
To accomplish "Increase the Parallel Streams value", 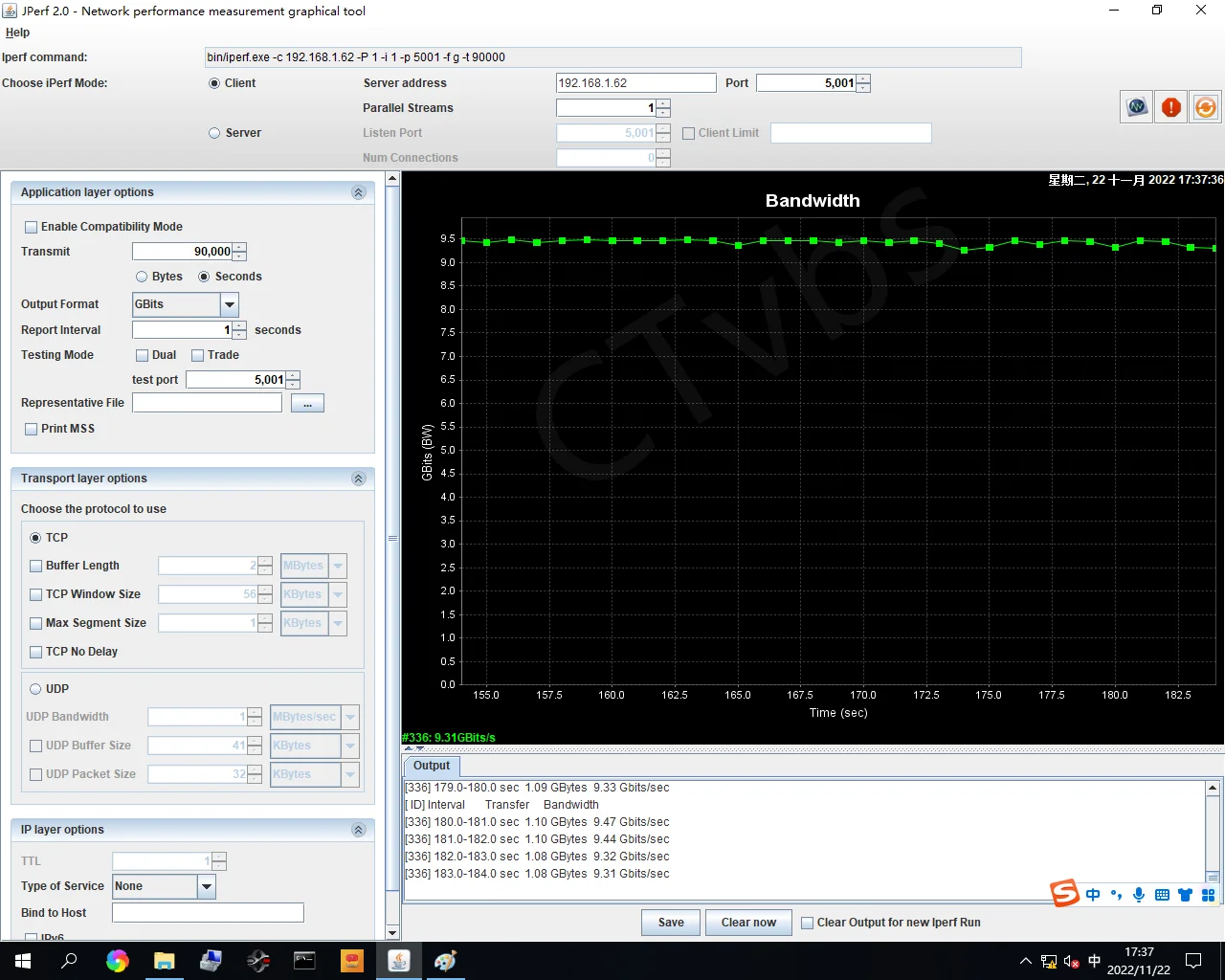I will tap(663, 103).
